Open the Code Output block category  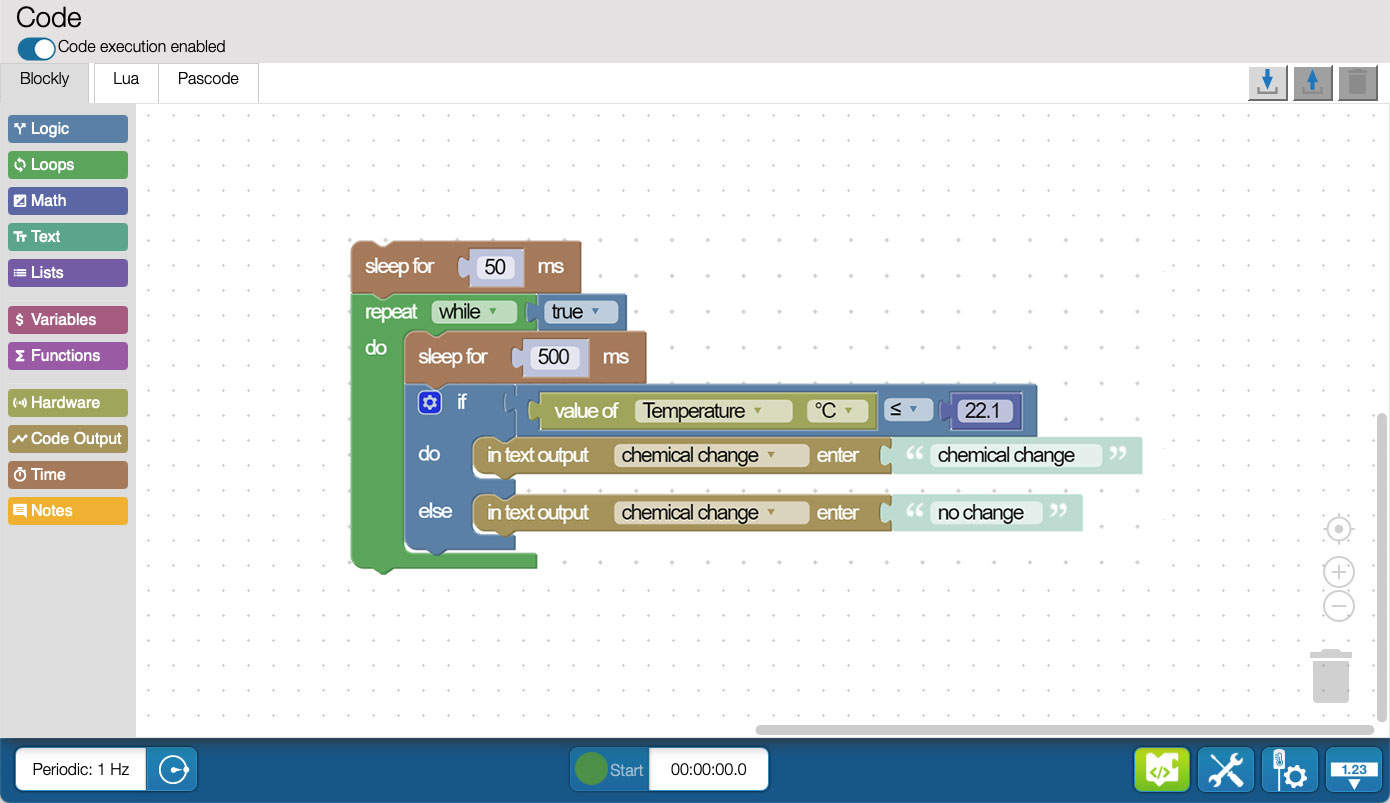coord(68,439)
